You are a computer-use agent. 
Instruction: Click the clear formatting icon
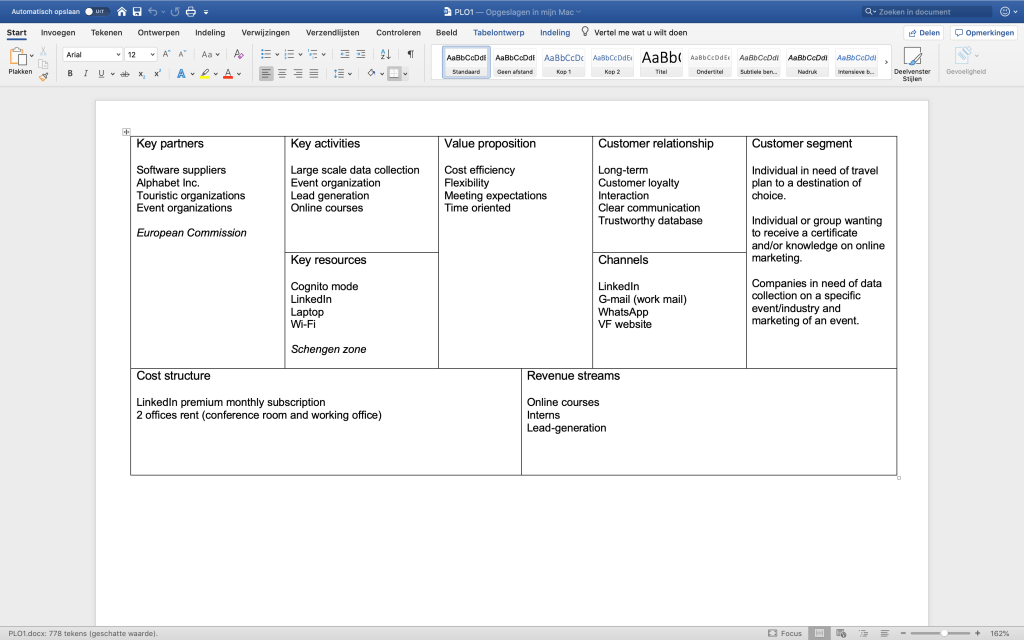[238, 54]
